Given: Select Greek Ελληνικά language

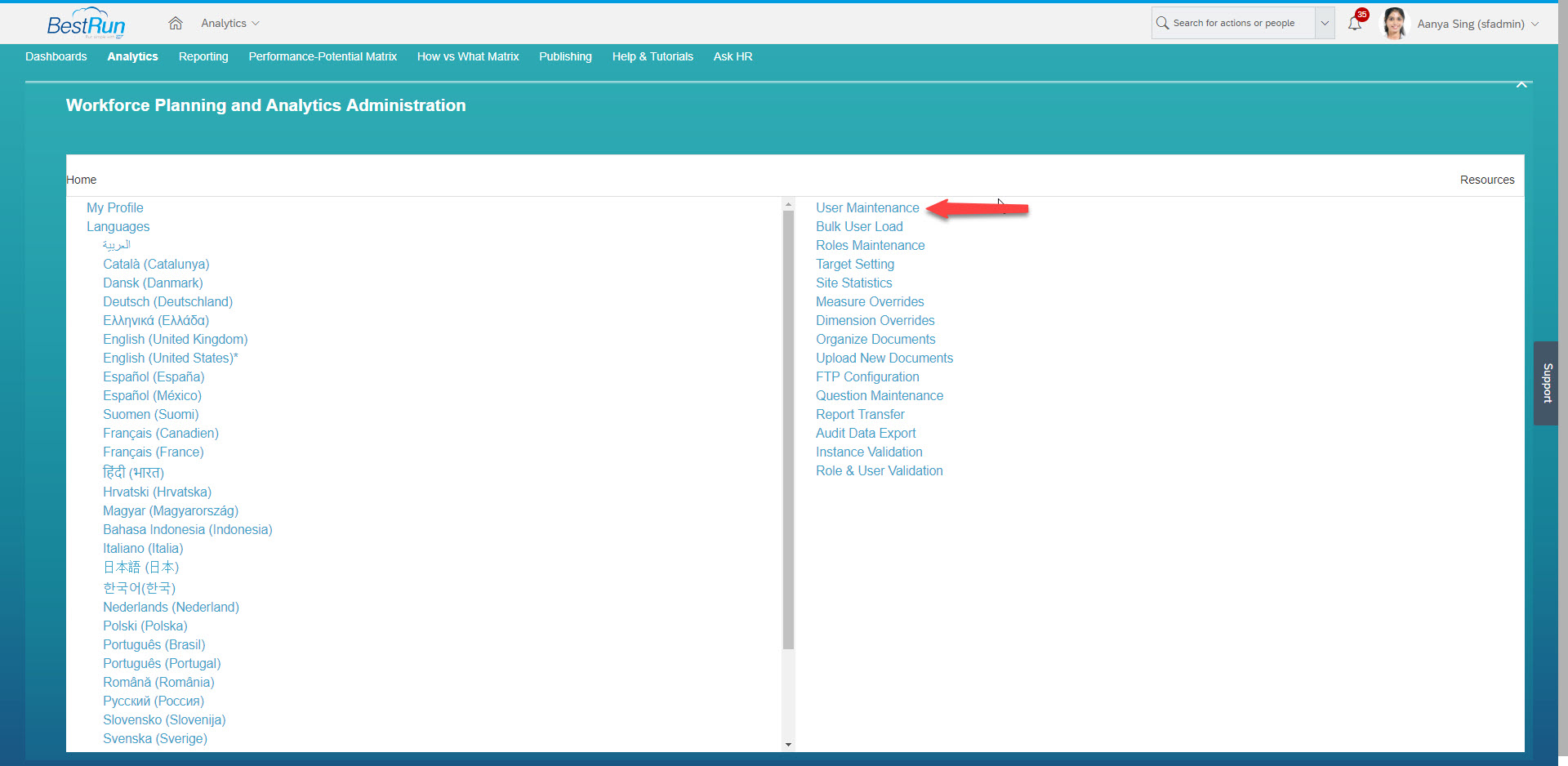Looking at the screenshot, I should 156,320.
